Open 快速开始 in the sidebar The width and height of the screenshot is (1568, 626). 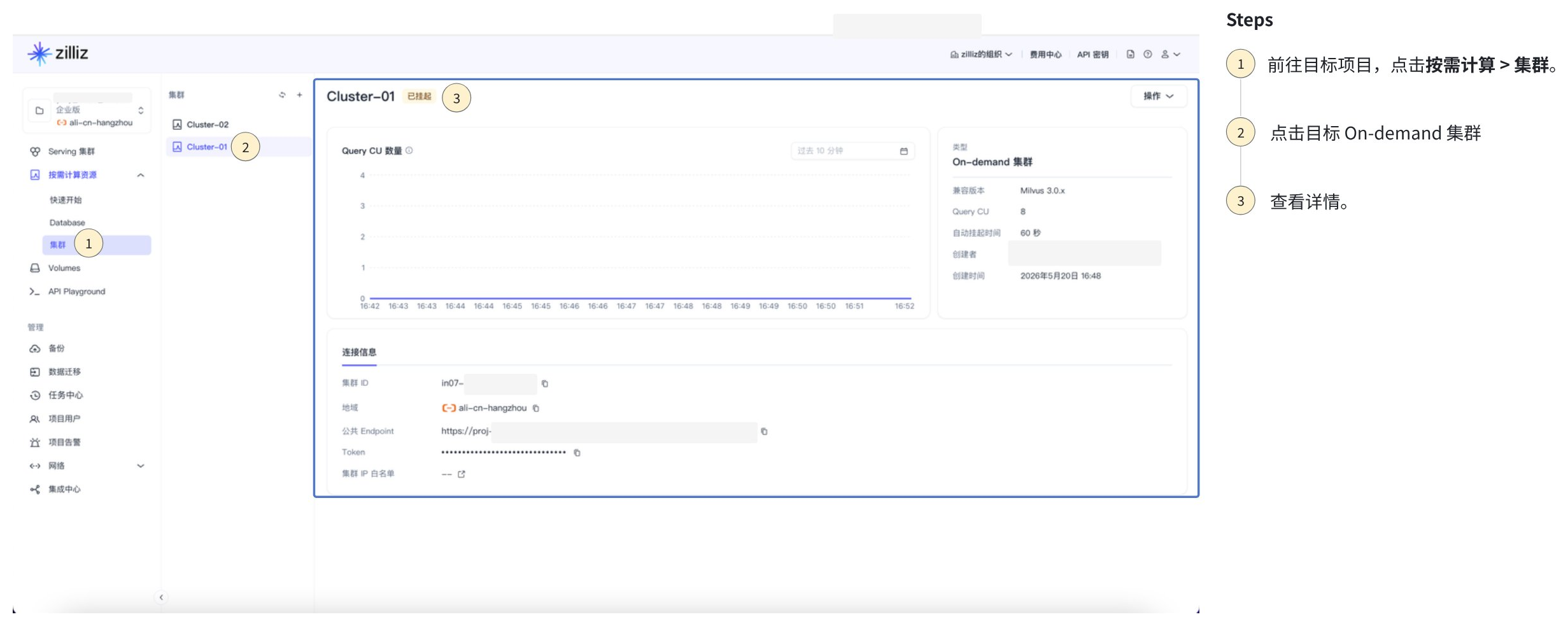click(66, 200)
